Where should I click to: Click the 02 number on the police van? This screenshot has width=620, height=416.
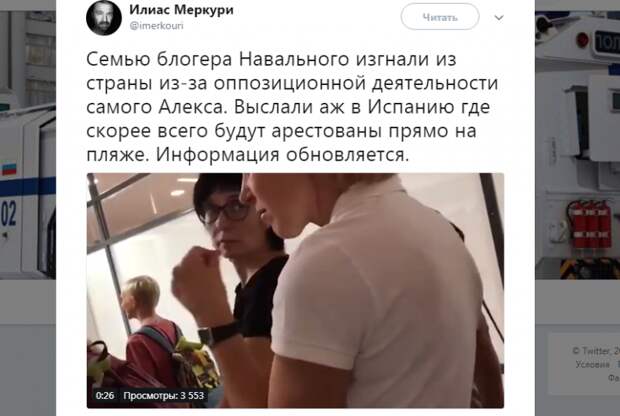[x=9, y=214]
